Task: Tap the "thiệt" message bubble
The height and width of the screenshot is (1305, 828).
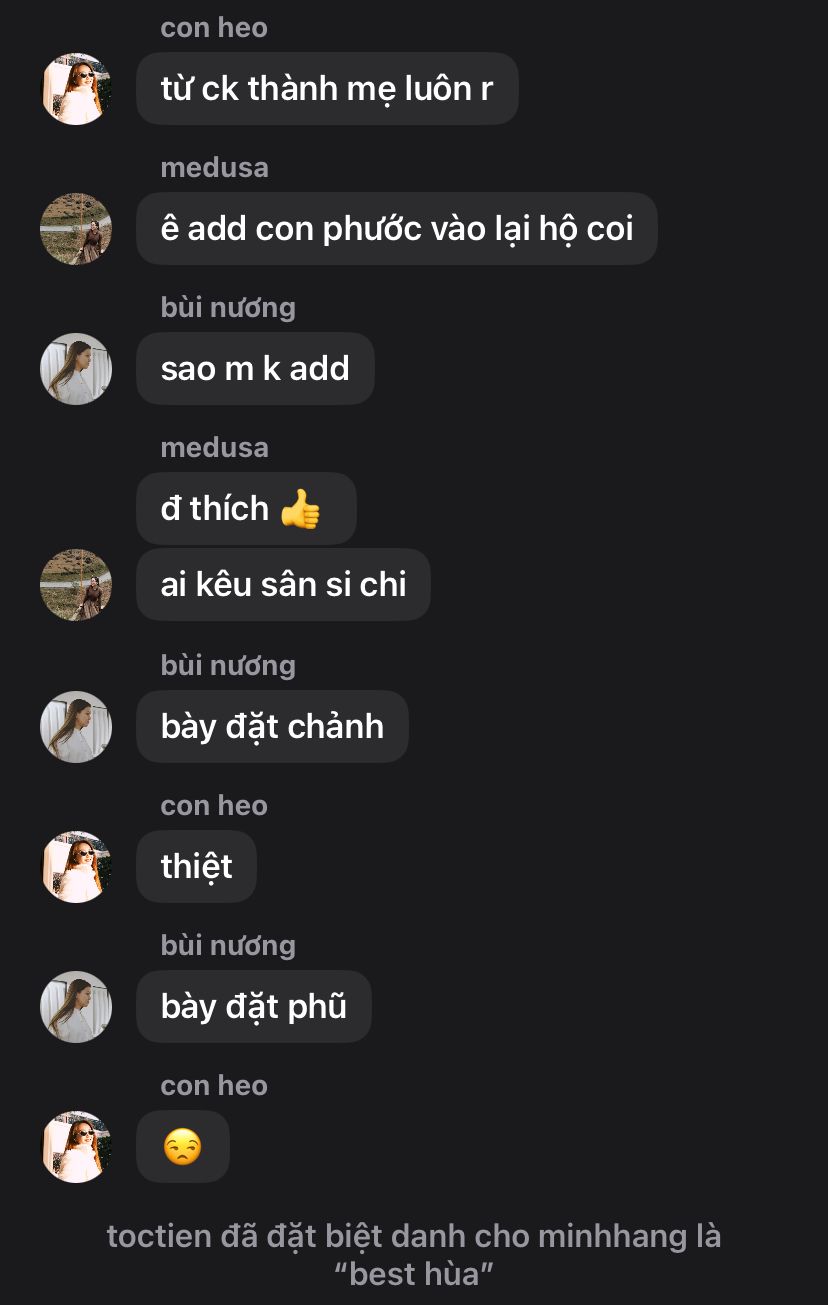Action: coord(196,867)
